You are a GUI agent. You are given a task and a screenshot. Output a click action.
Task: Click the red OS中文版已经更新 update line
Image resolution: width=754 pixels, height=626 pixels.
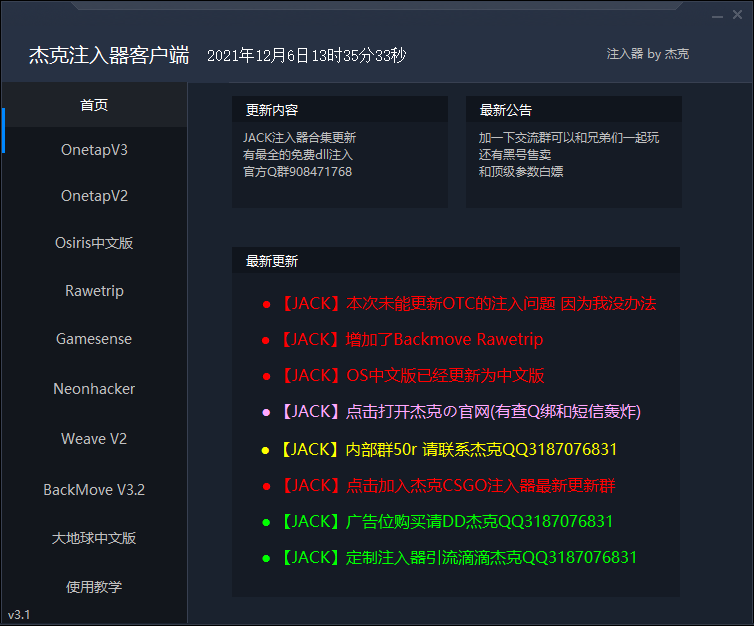click(x=411, y=376)
